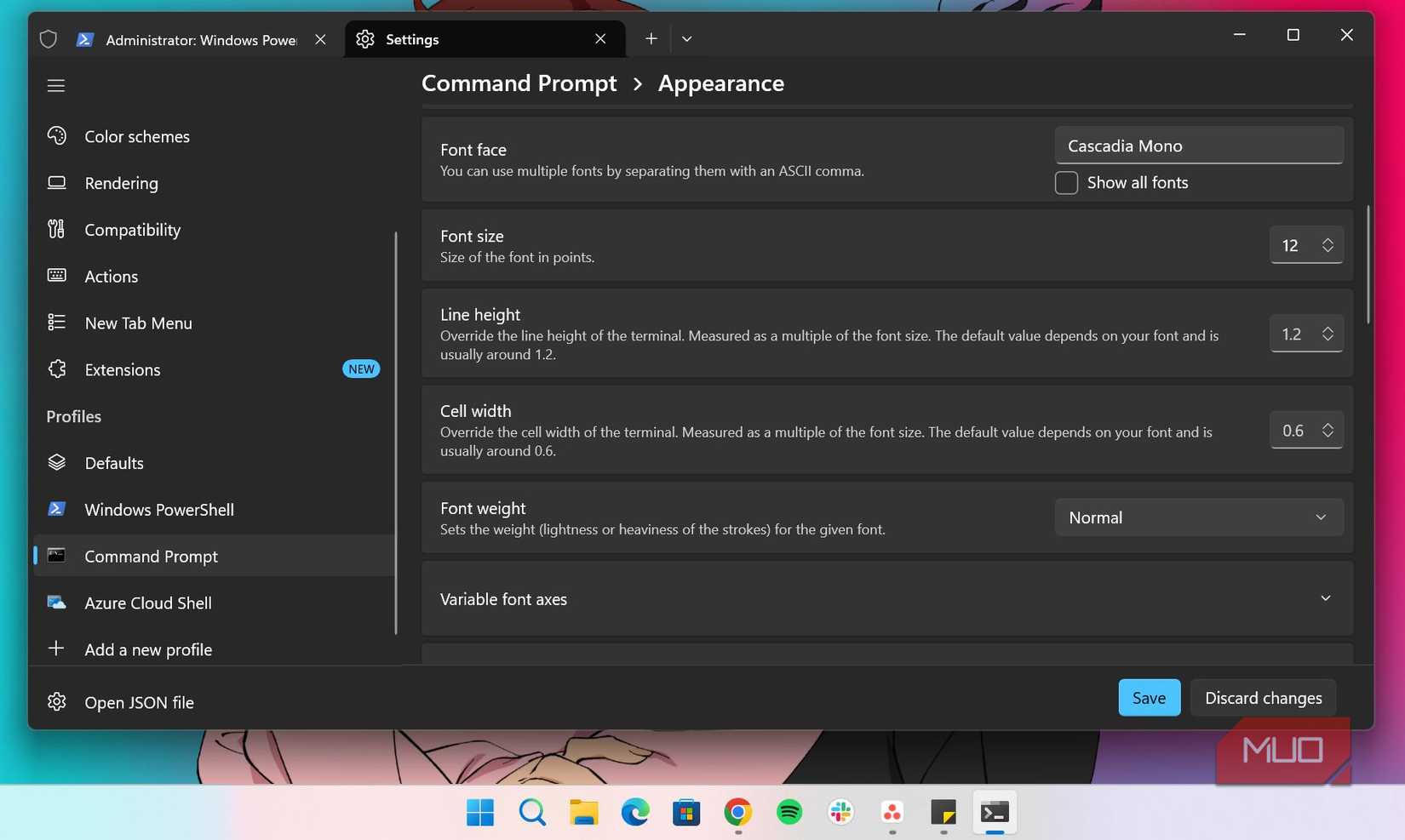Adjust the Font size stepper arrows
This screenshot has width=1405, height=840.
1328,245
